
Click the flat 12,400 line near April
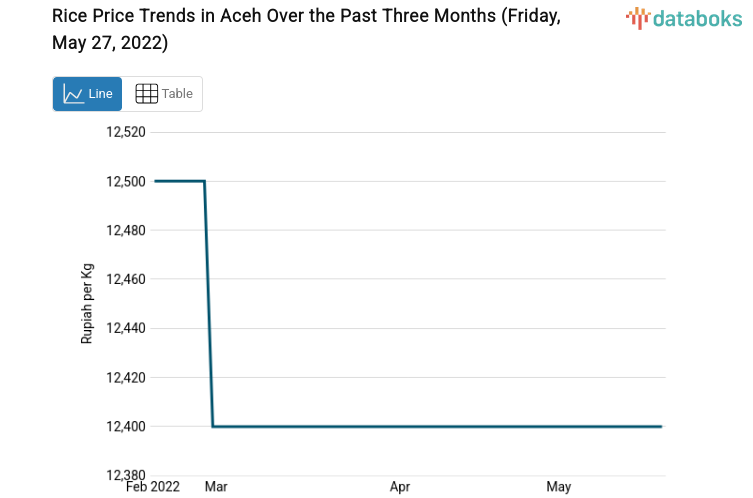click(400, 427)
